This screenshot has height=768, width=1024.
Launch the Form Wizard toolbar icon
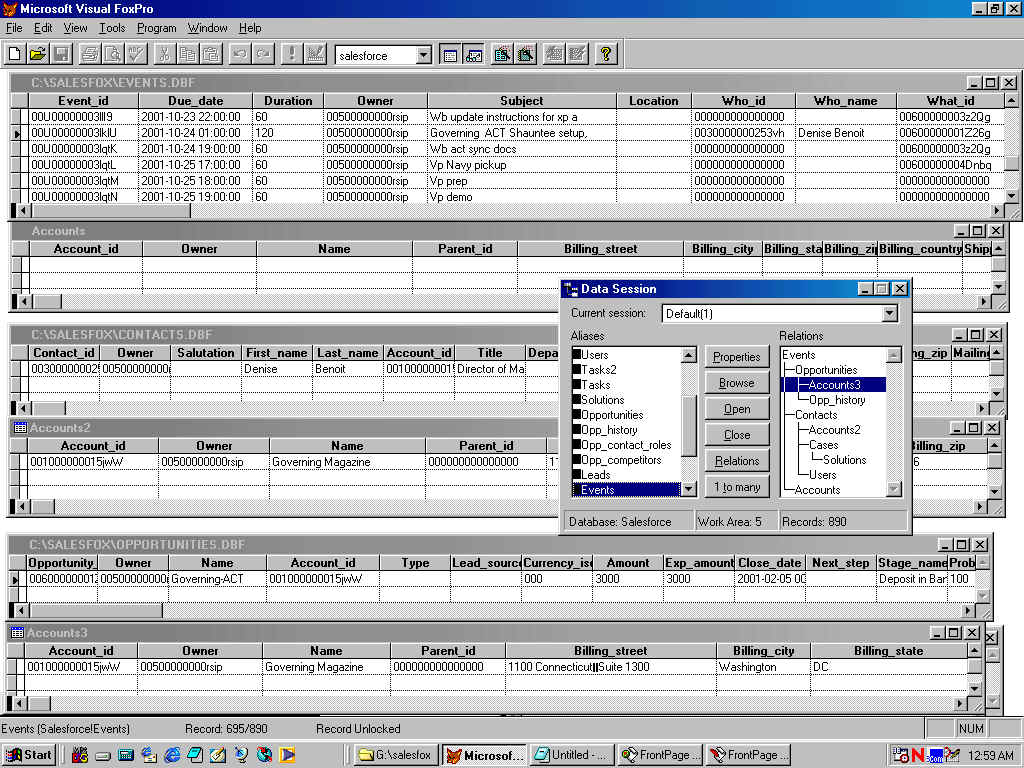tap(502, 55)
